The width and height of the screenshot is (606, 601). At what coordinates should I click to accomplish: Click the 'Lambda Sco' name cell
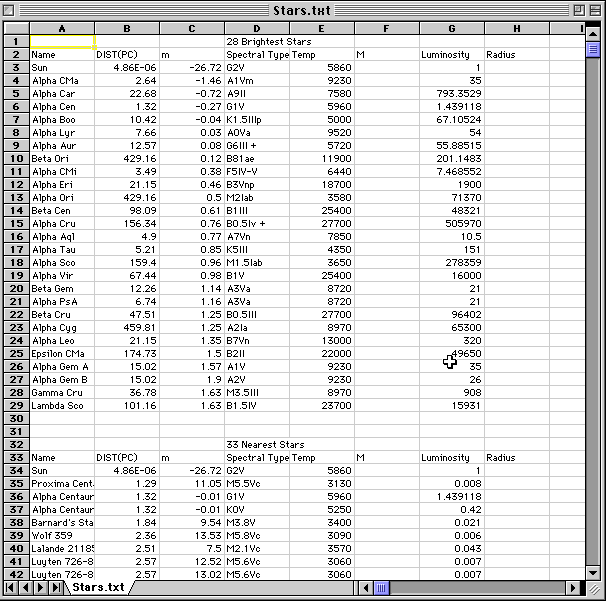point(62,406)
